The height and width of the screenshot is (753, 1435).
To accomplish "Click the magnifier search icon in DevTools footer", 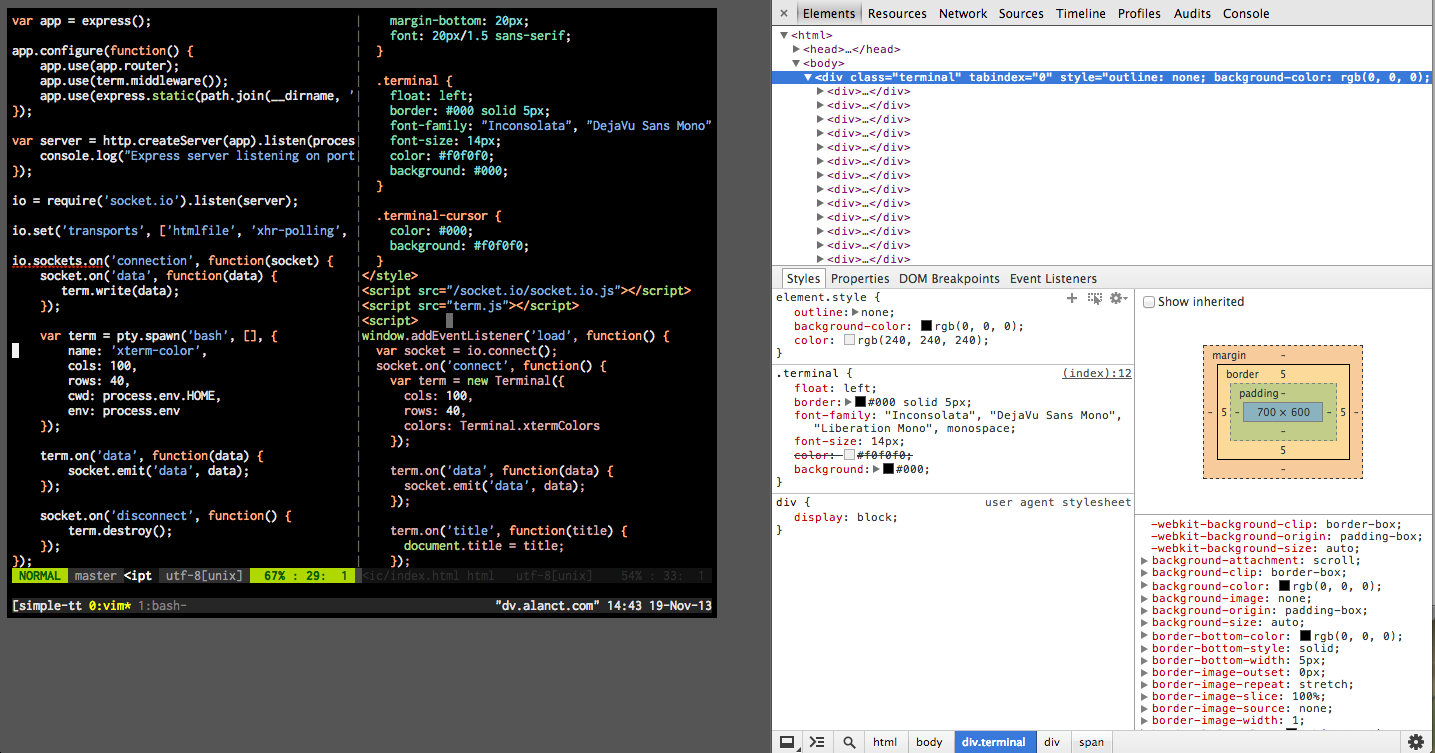I will tap(849, 742).
